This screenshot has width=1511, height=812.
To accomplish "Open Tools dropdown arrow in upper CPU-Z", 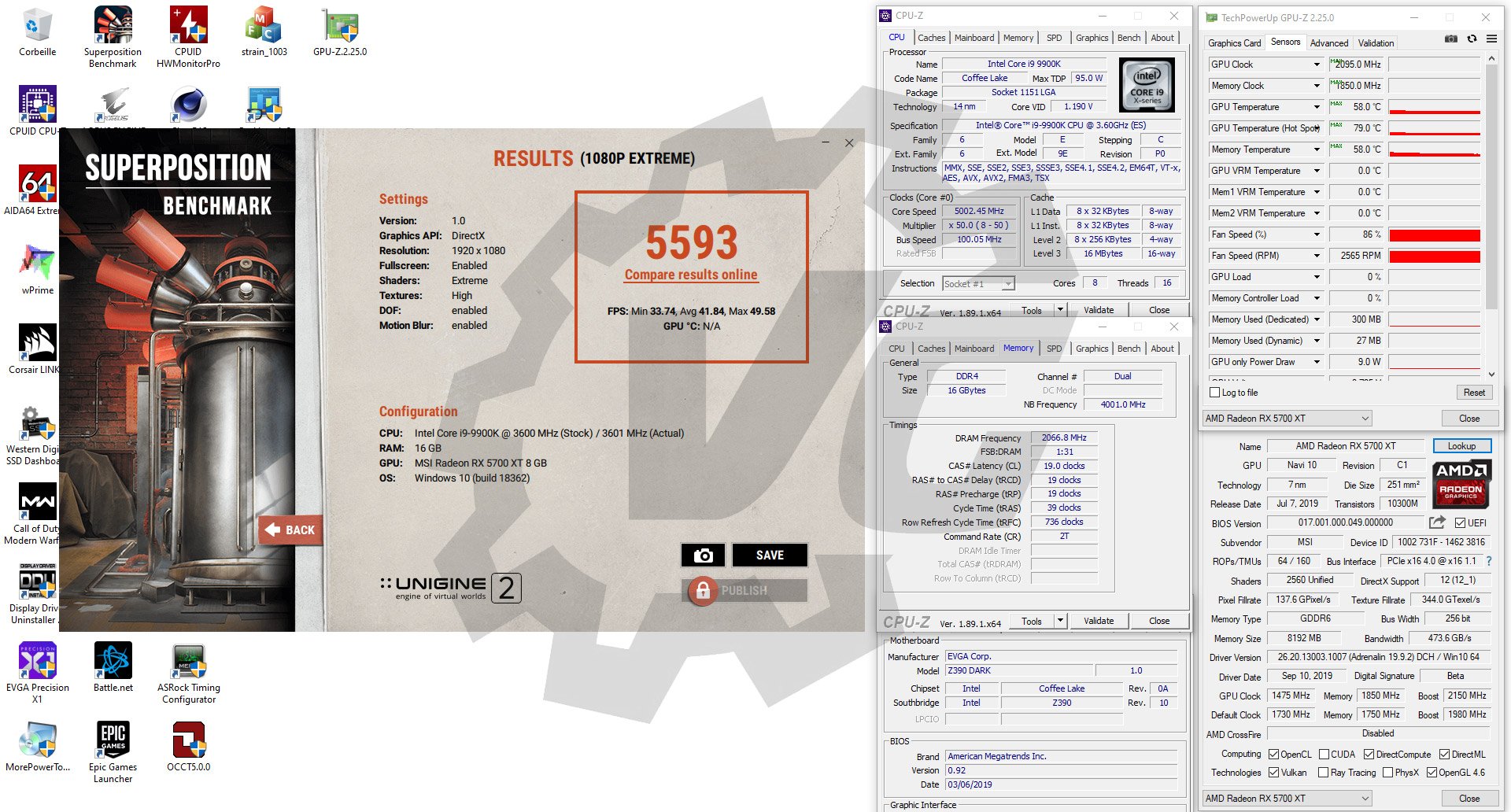I will click(x=1060, y=310).
